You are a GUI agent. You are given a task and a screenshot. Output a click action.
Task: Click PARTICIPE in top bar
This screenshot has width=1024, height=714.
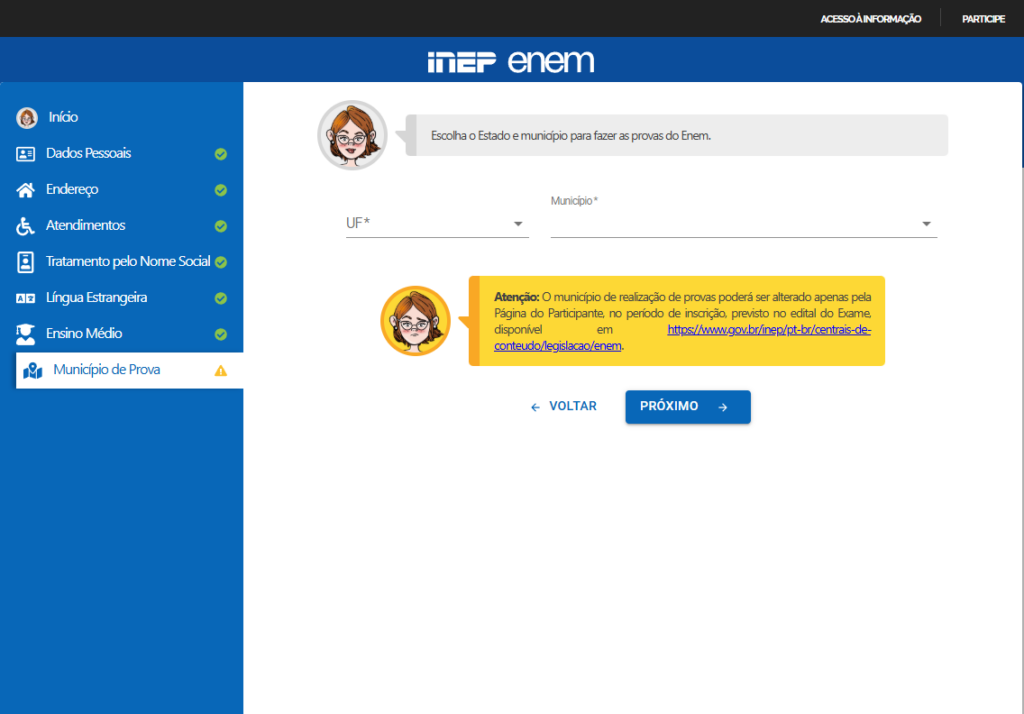pos(983,19)
